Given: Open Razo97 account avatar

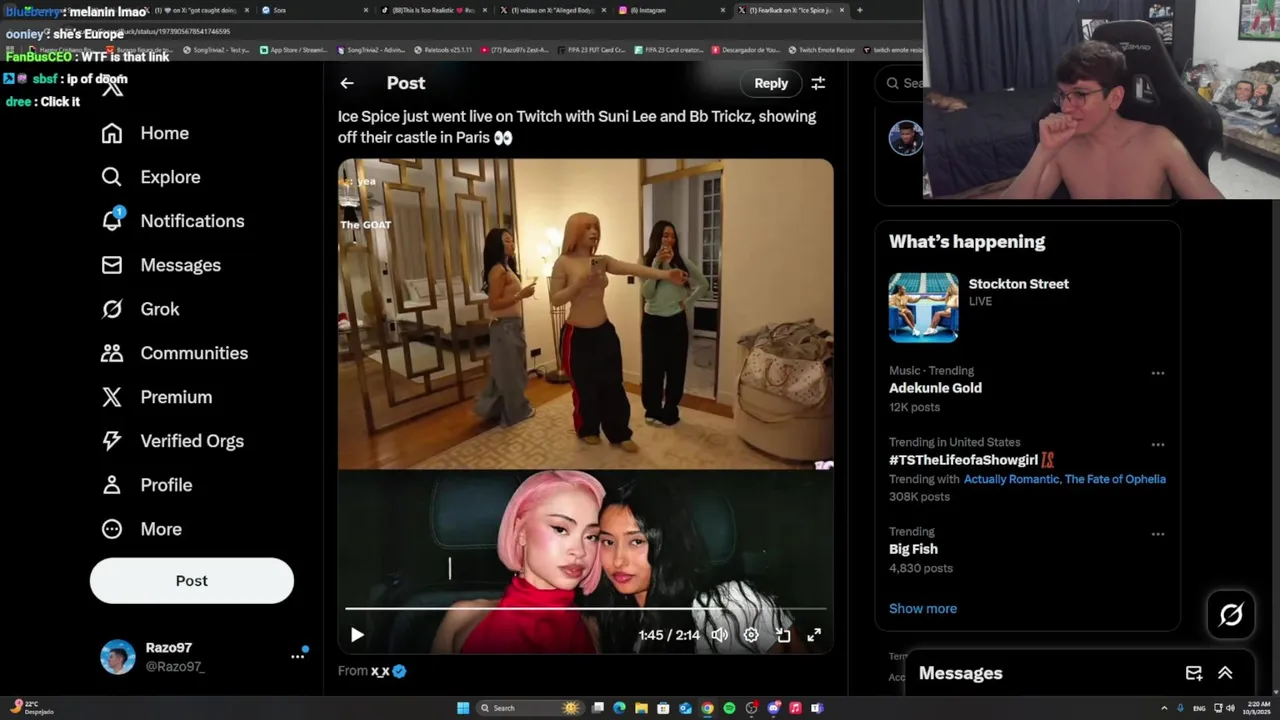Looking at the screenshot, I should pos(118,657).
